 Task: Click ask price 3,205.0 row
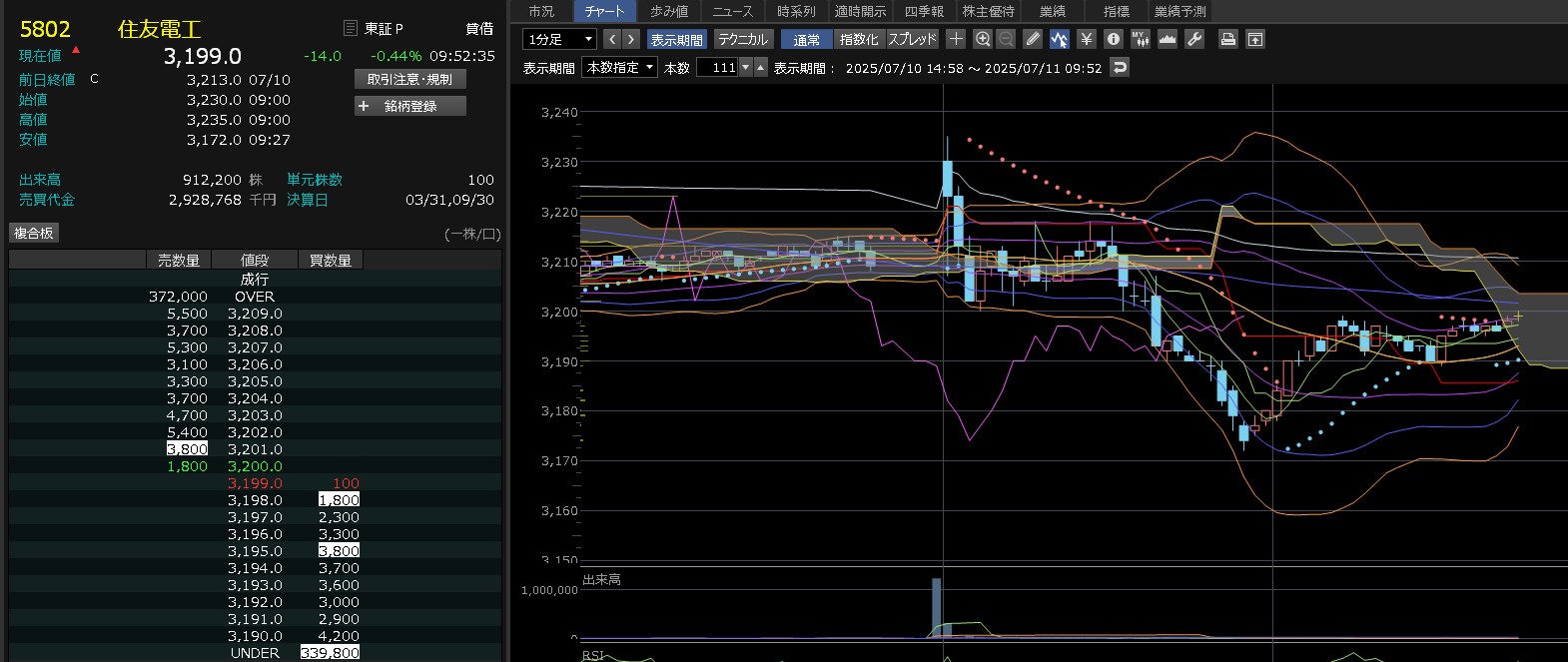tap(255, 381)
